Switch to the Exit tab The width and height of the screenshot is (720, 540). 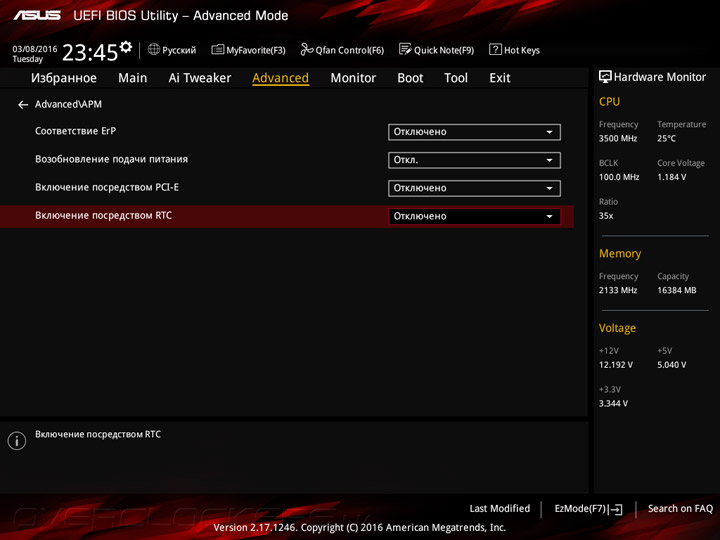tap(500, 78)
